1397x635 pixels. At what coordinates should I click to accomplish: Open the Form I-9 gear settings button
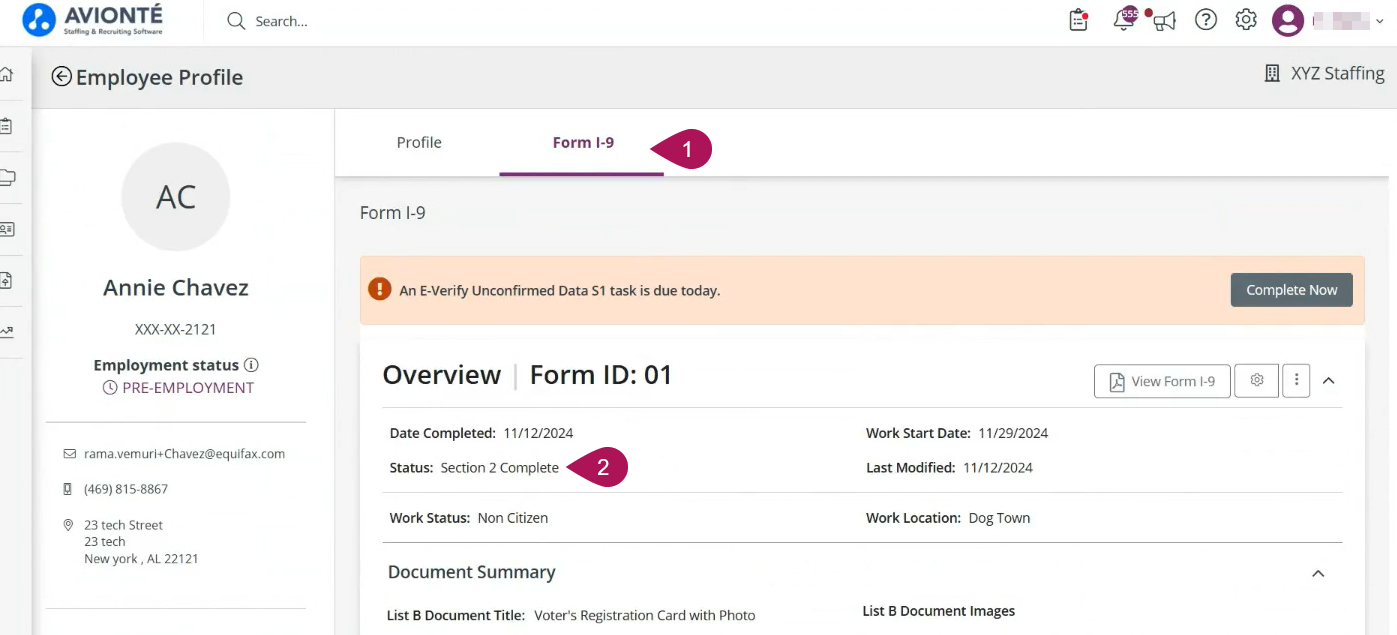click(x=1257, y=380)
